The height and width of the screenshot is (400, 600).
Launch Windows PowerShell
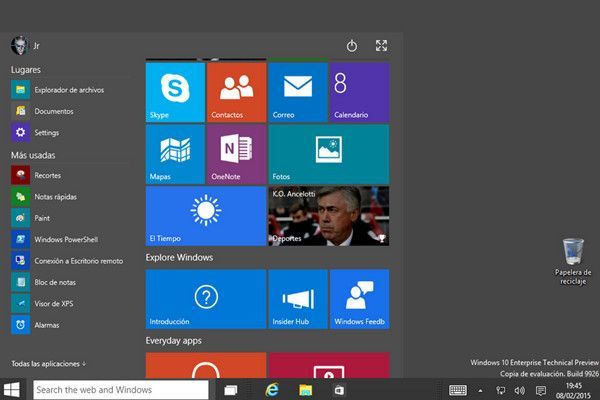click(x=69, y=240)
